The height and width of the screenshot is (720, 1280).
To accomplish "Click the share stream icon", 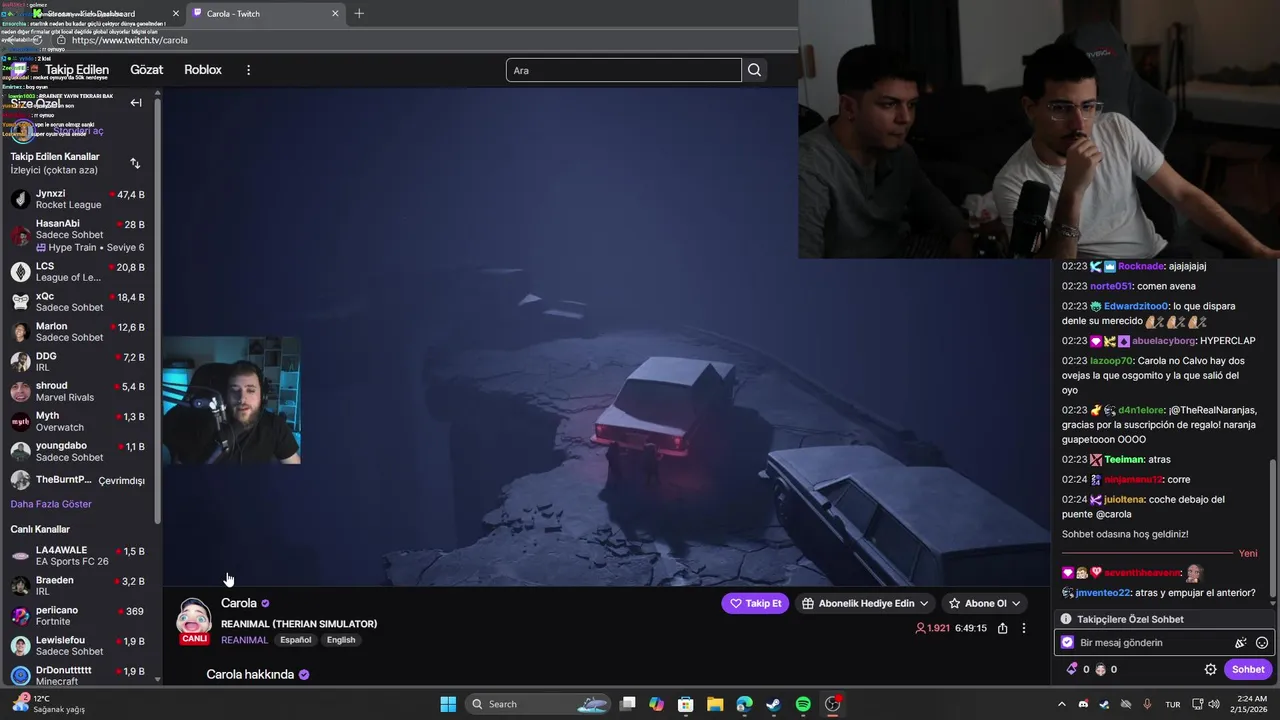I will (x=1002, y=628).
